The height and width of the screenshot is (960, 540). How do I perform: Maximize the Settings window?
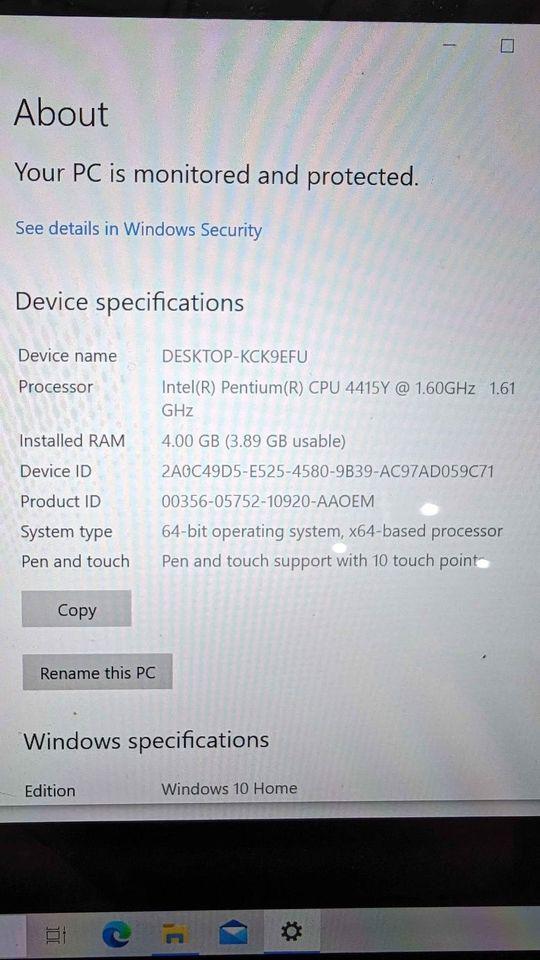tap(507, 46)
